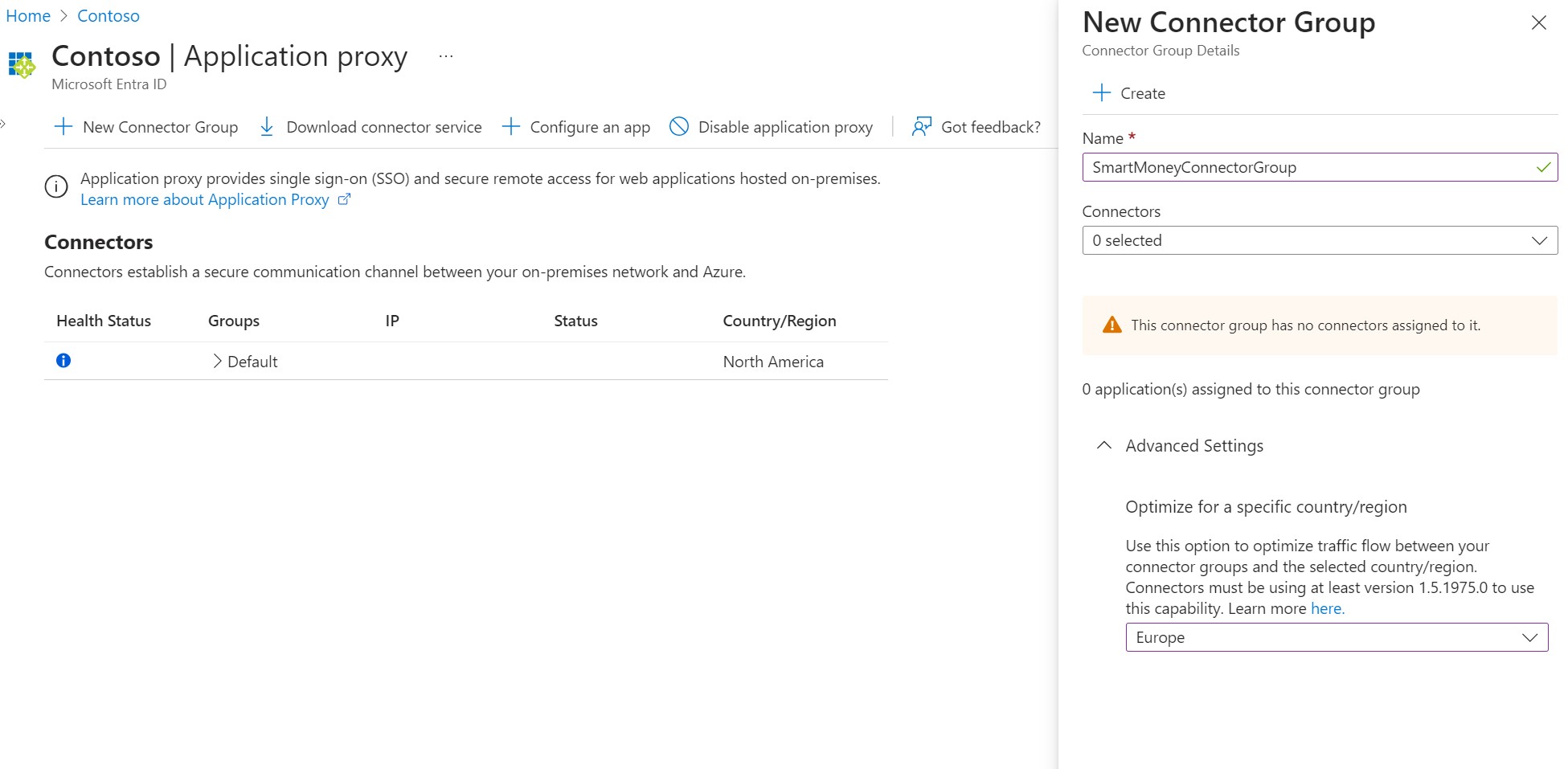This screenshot has width=1568, height=769.
Task: Click the Groups column header
Action: tap(234, 321)
